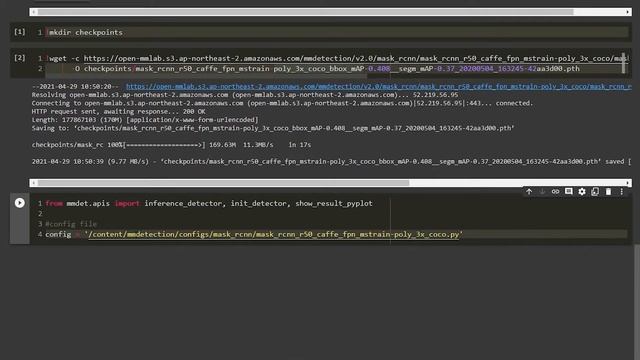Click the output horizontal scrollbar thumb
This screenshot has height=360, width=640.
(223, 183)
